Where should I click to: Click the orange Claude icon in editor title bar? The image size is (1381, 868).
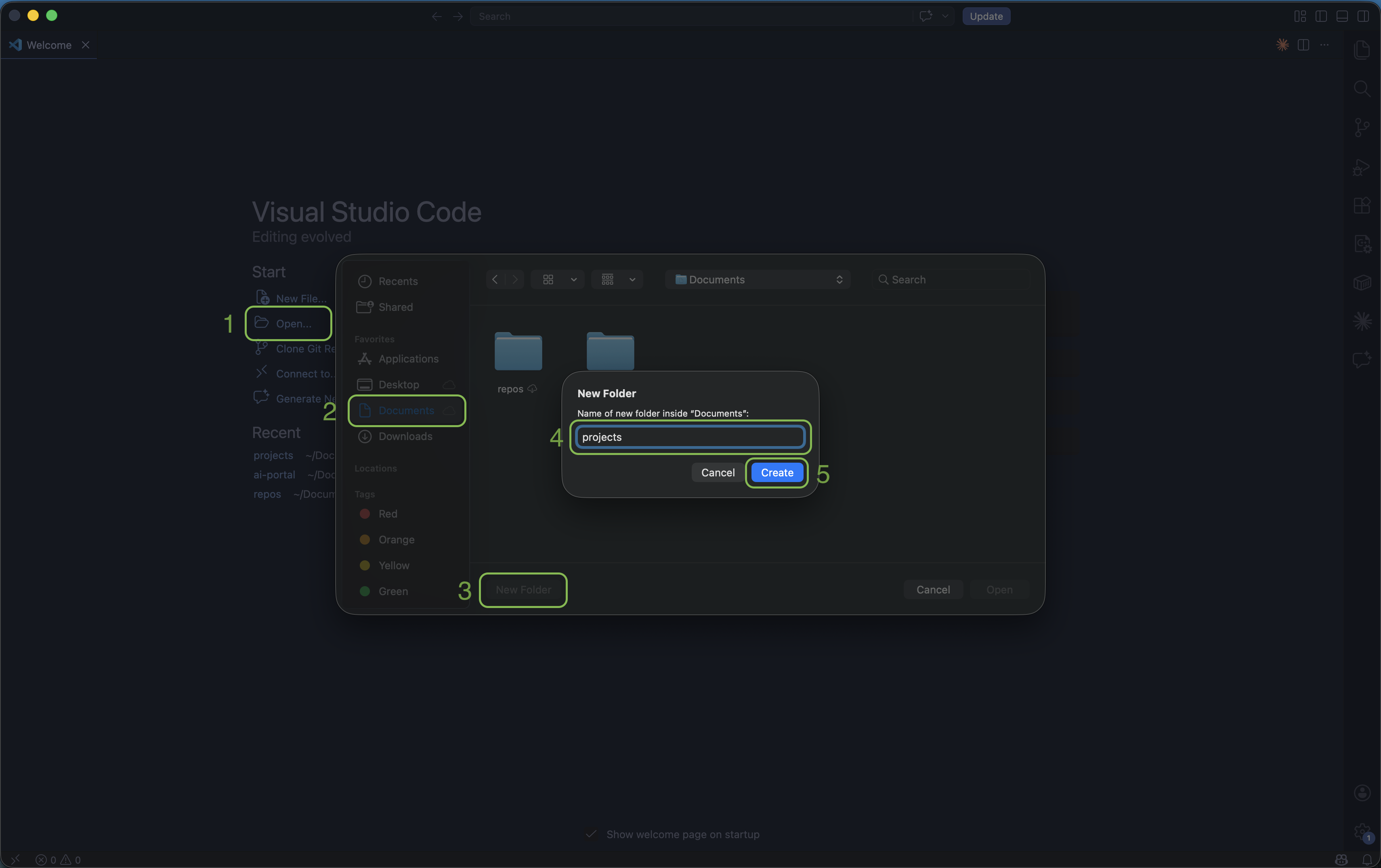(x=1282, y=45)
